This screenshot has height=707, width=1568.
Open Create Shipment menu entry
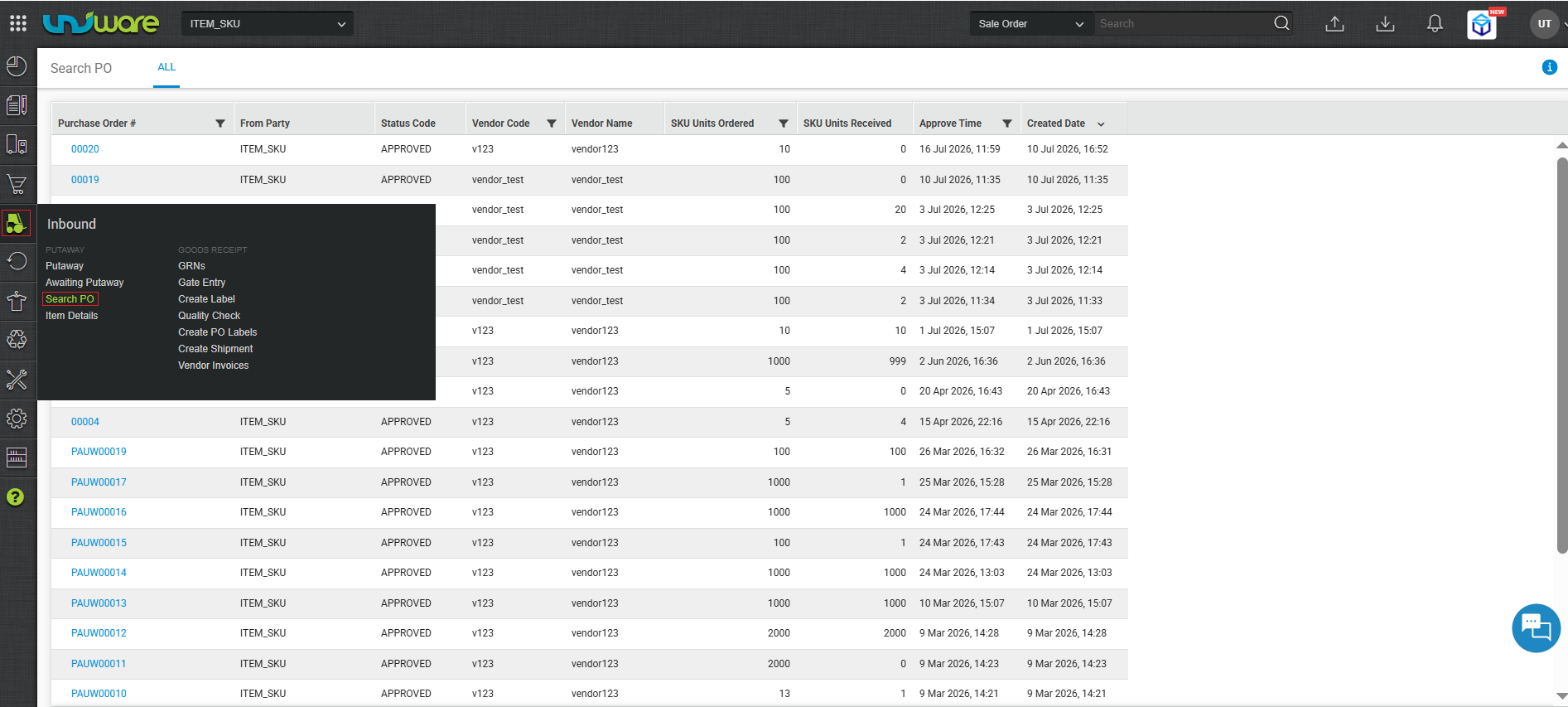tap(215, 349)
